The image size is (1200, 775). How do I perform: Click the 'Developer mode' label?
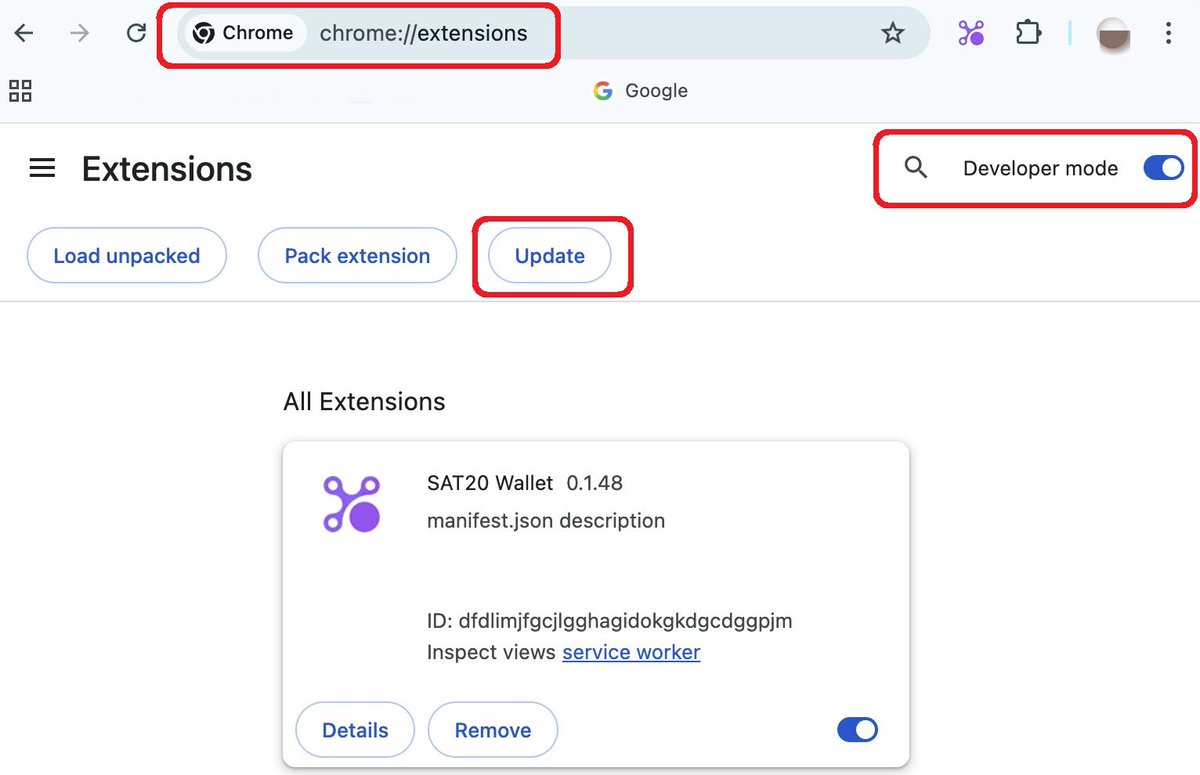pyautogui.click(x=1040, y=169)
